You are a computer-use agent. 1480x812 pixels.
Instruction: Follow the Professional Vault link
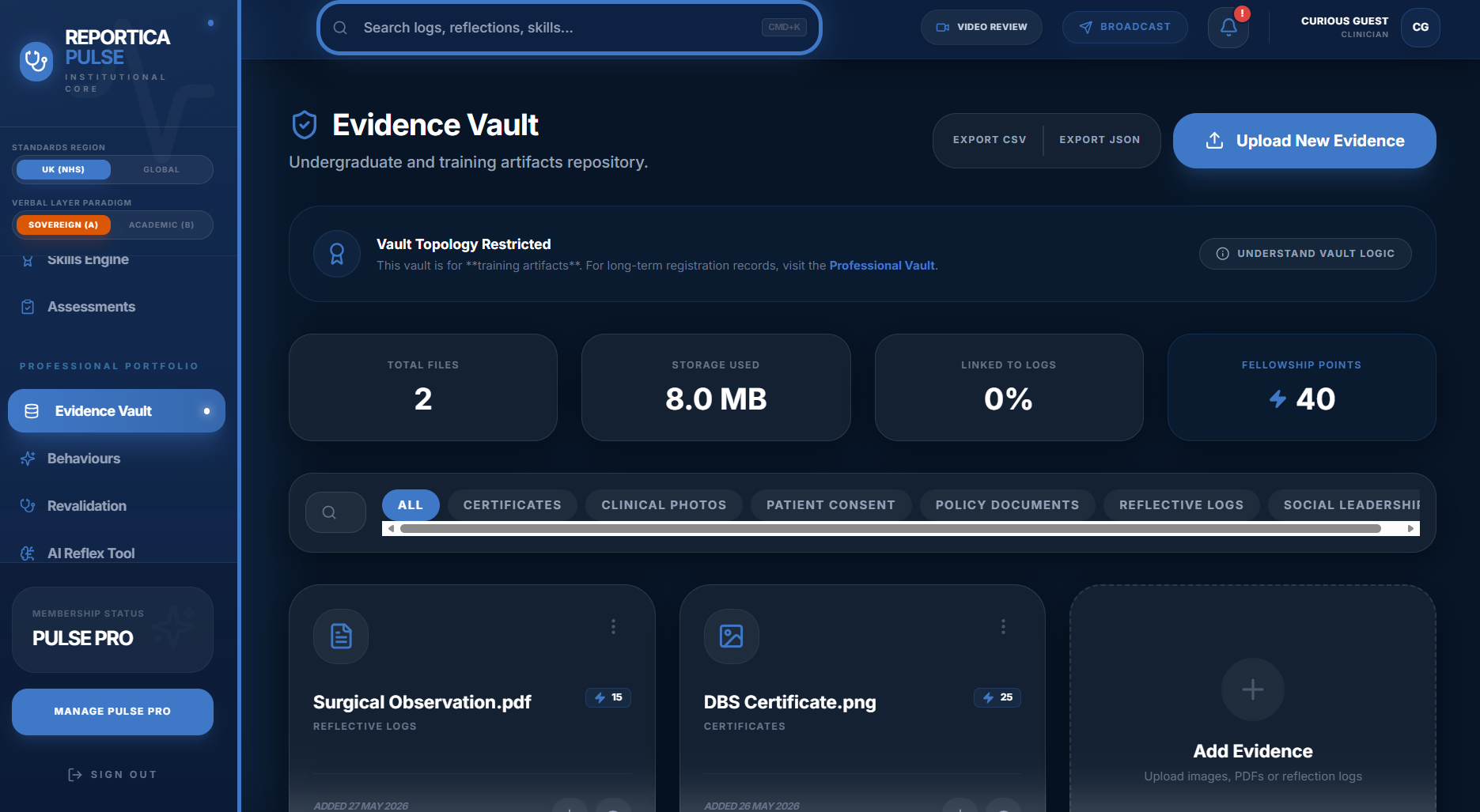pyautogui.click(x=882, y=266)
